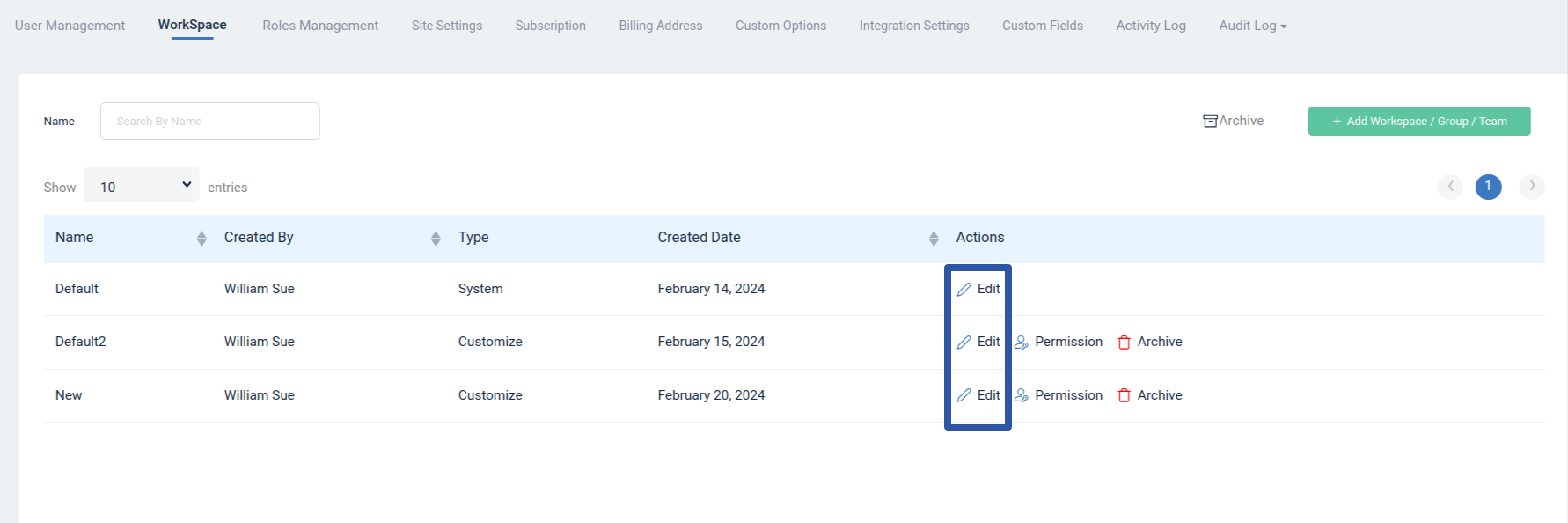Open the User Management tab
This screenshot has height=523, width=1568.
tap(70, 26)
